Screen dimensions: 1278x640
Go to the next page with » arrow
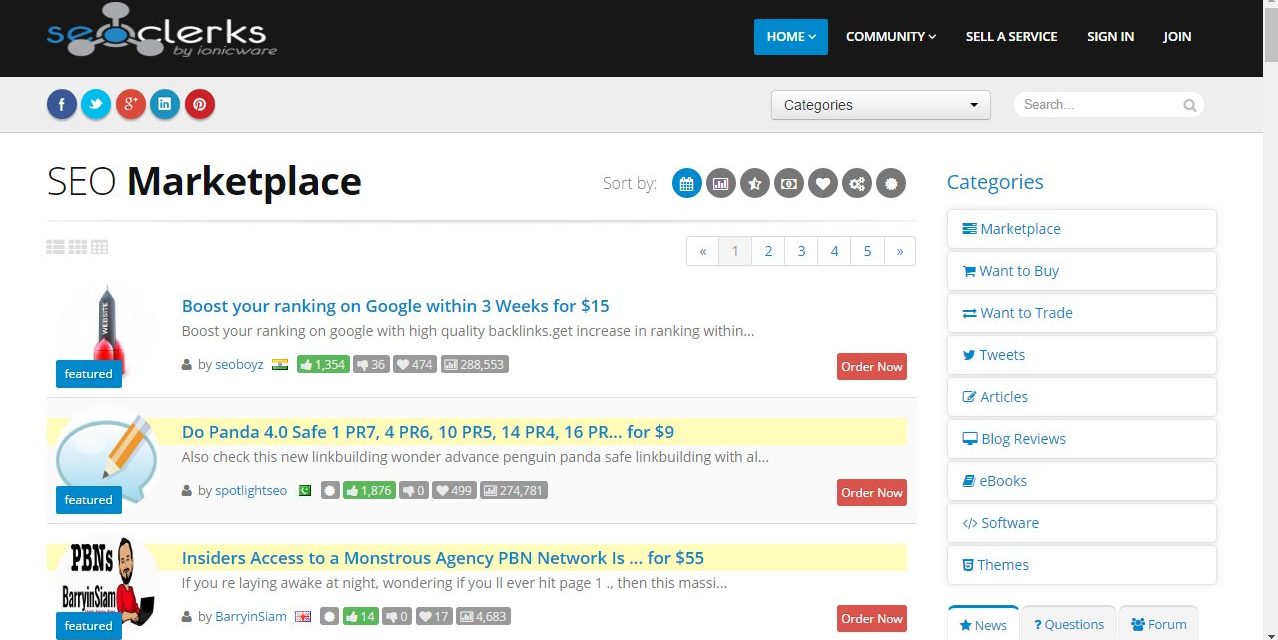[900, 251]
